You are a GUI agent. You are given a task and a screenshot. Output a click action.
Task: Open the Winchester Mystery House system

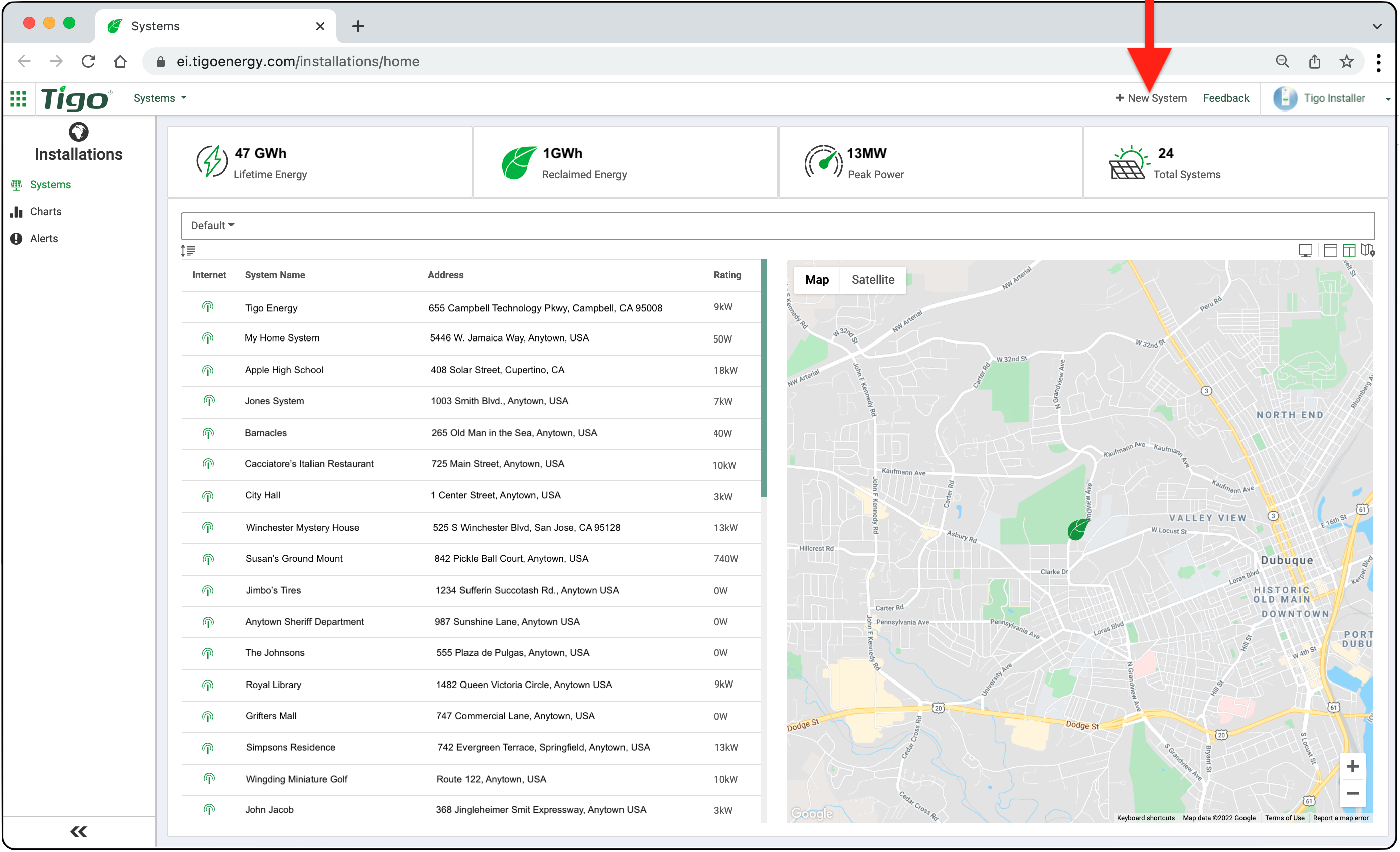pos(471,527)
